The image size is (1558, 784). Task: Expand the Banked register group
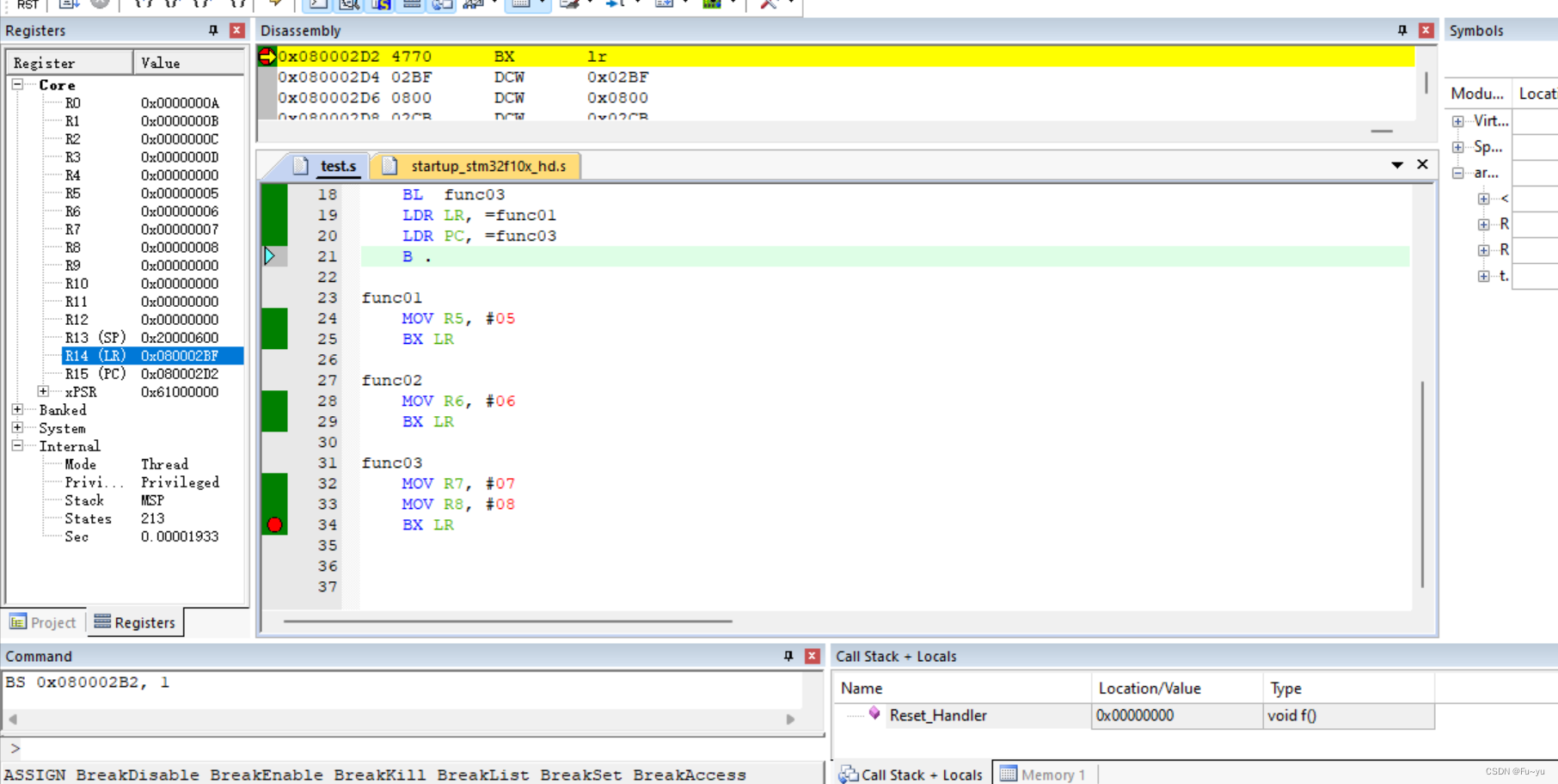pos(17,409)
